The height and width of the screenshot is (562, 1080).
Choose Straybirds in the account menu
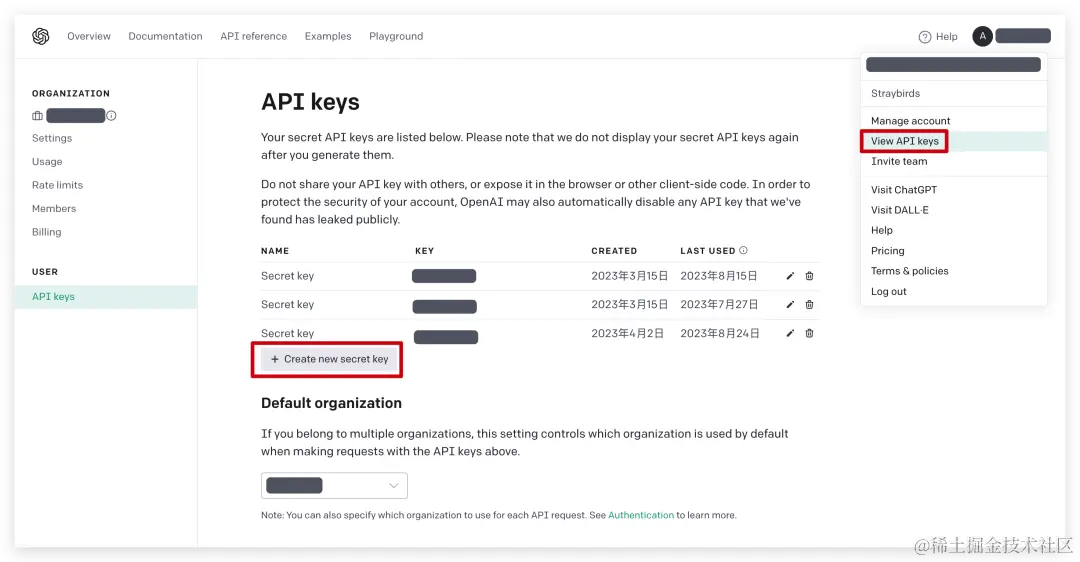pos(895,93)
